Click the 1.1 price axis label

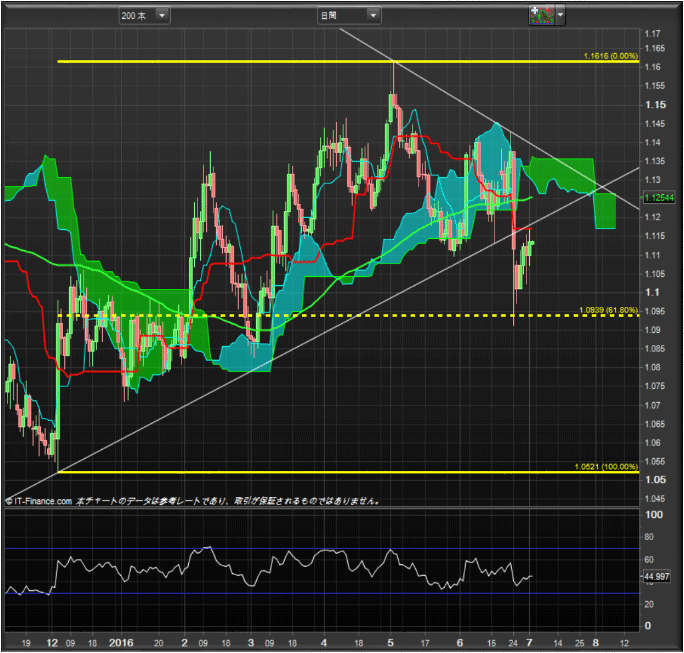652,292
